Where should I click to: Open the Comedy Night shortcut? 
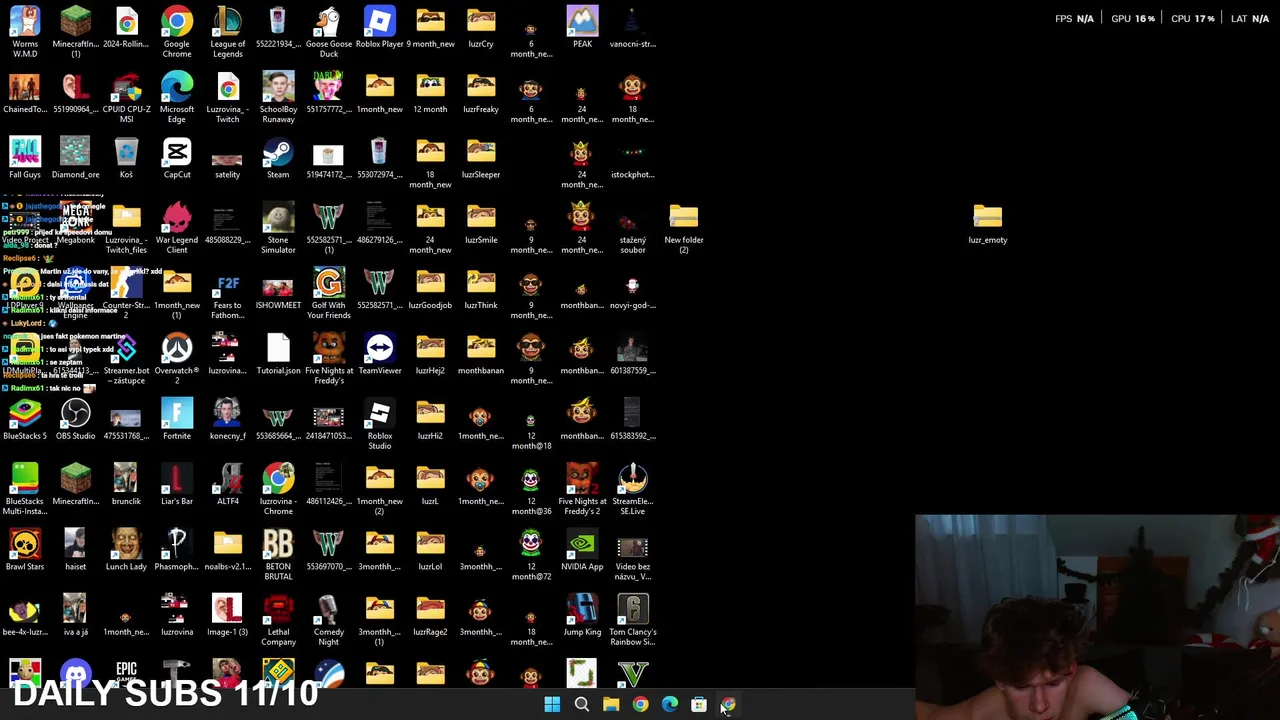pyautogui.click(x=328, y=619)
